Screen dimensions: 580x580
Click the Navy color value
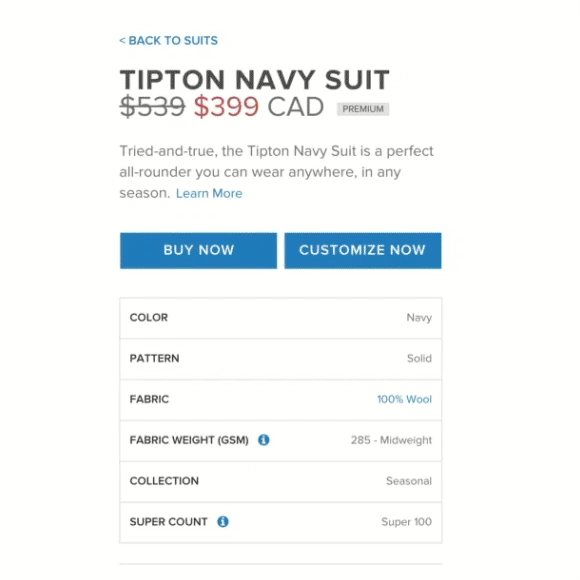(419, 318)
